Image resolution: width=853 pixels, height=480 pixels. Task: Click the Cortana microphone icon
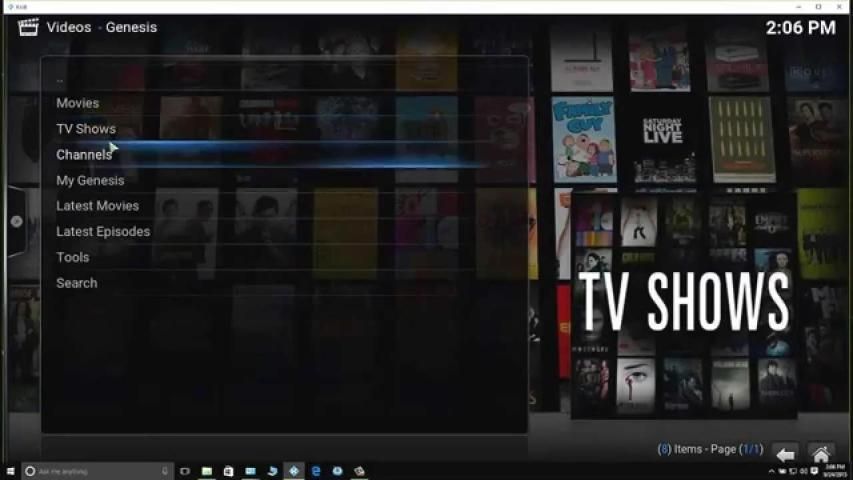click(x=165, y=471)
